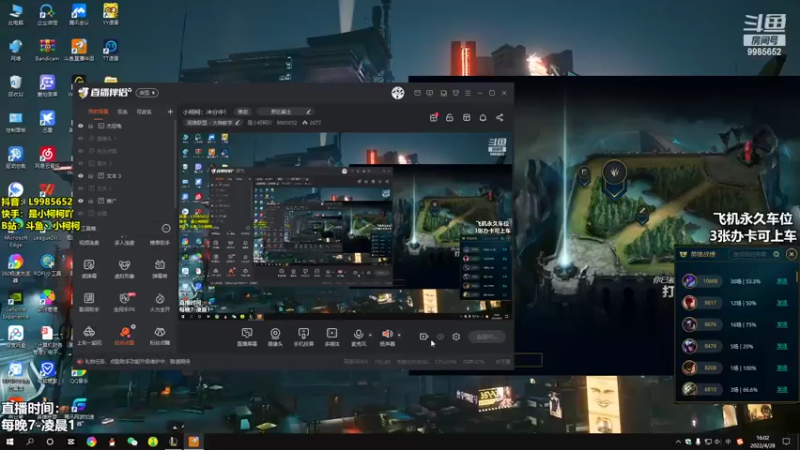Open the 全民乐PK tool
Image resolution: width=800 pixels, height=450 pixels.
coord(124,302)
